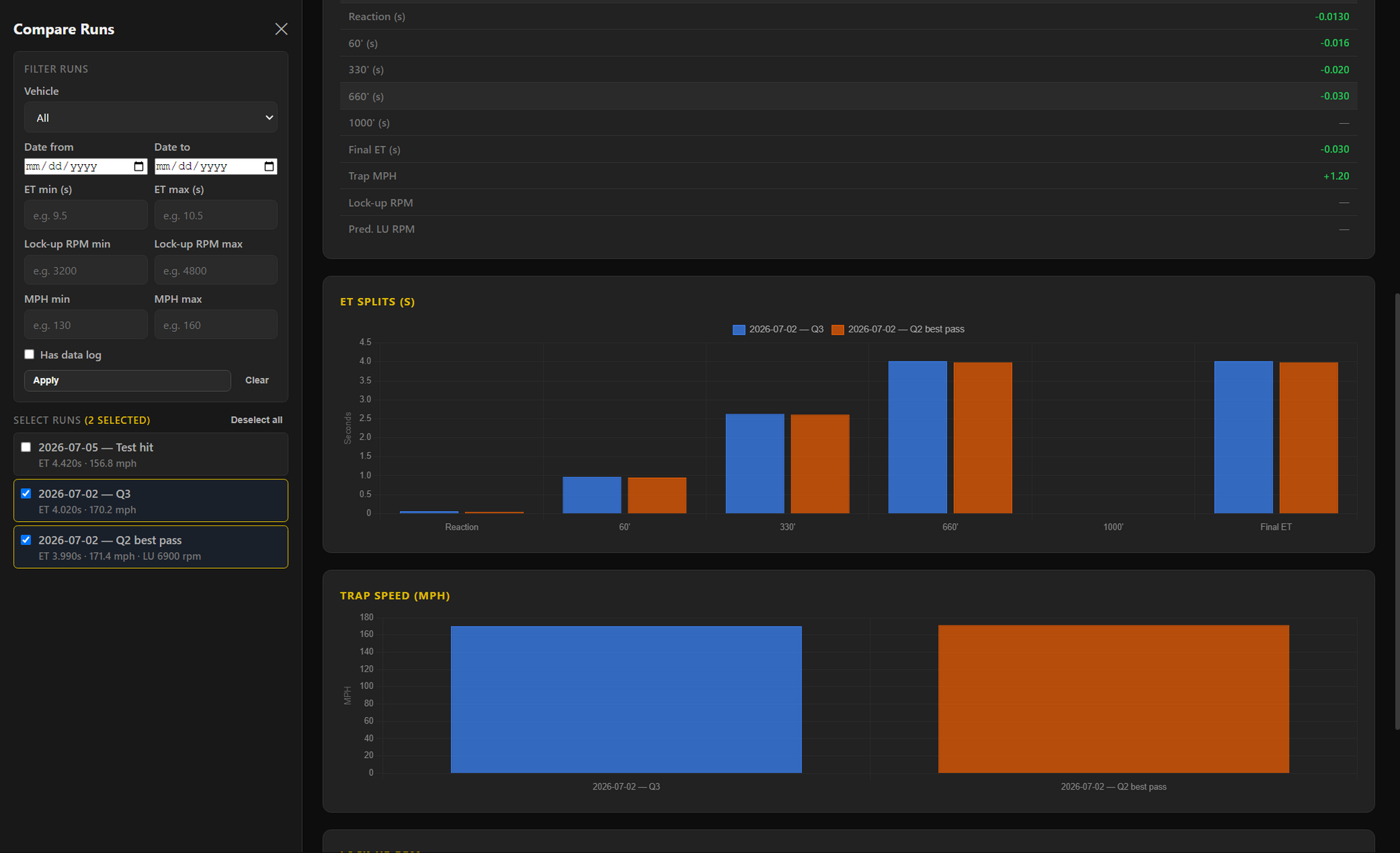The width and height of the screenshot is (1400, 853).
Task: Toggle the orange Q2 best pass legend swatch
Action: coord(837,330)
